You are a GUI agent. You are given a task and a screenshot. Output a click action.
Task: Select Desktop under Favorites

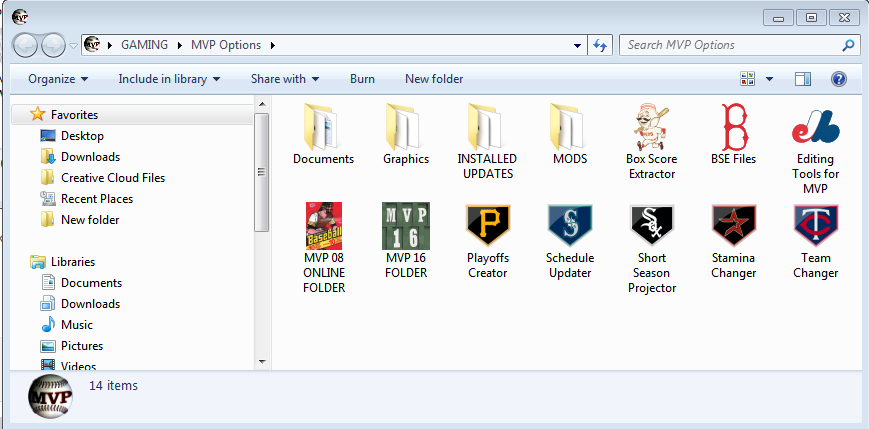tap(82, 136)
